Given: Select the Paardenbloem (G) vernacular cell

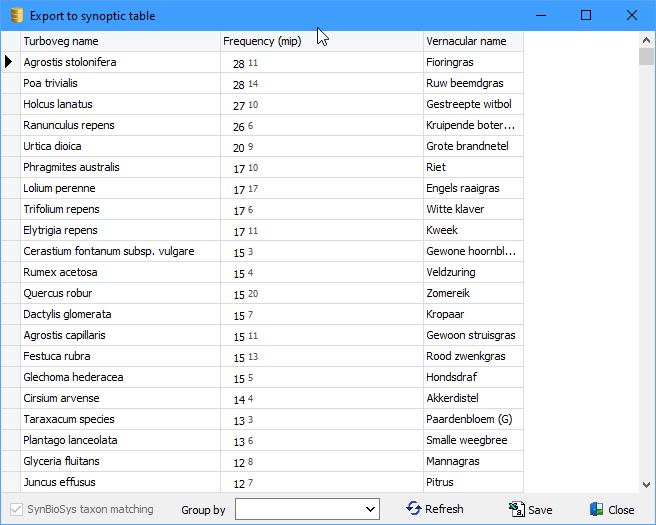Looking at the screenshot, I should (x=472, y=419).
